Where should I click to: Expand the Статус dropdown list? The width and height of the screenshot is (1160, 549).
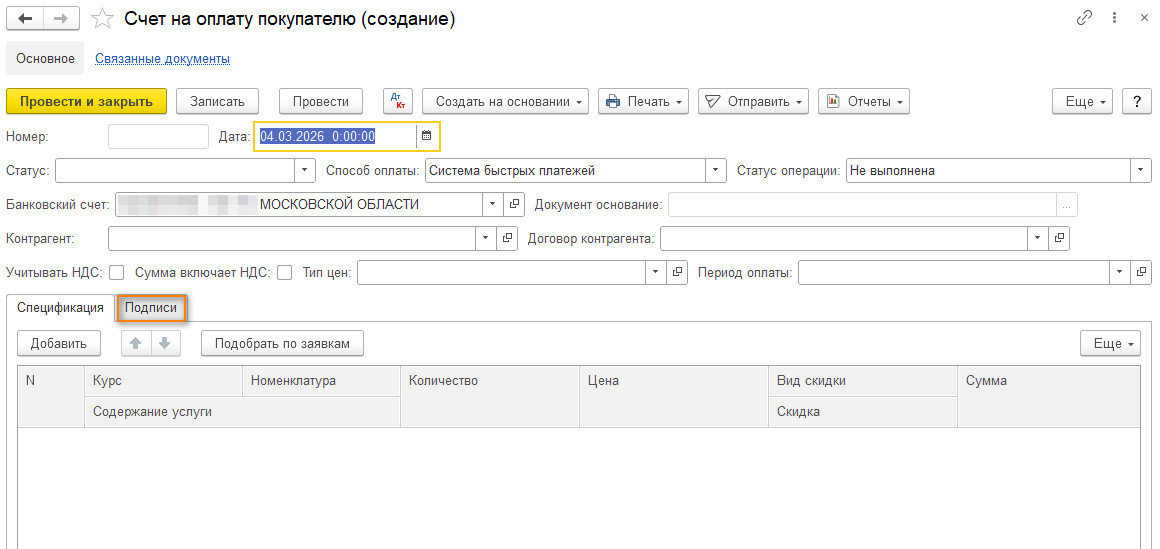point(306,171)
